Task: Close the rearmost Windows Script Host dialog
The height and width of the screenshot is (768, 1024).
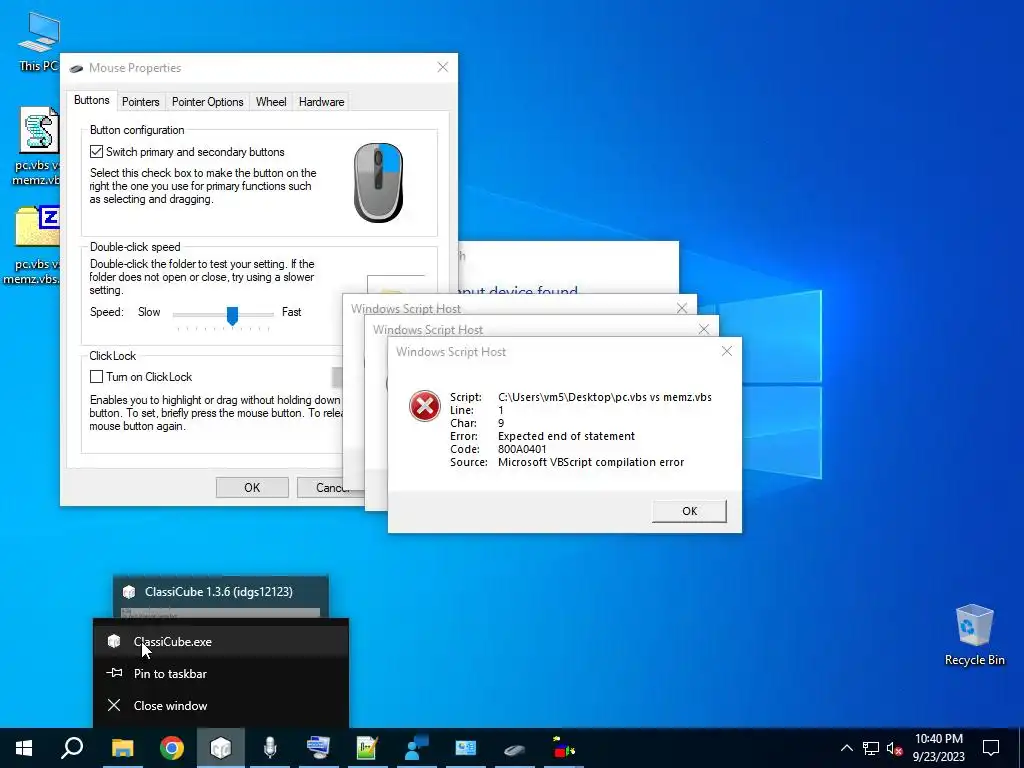Action: tap(682, 308)
